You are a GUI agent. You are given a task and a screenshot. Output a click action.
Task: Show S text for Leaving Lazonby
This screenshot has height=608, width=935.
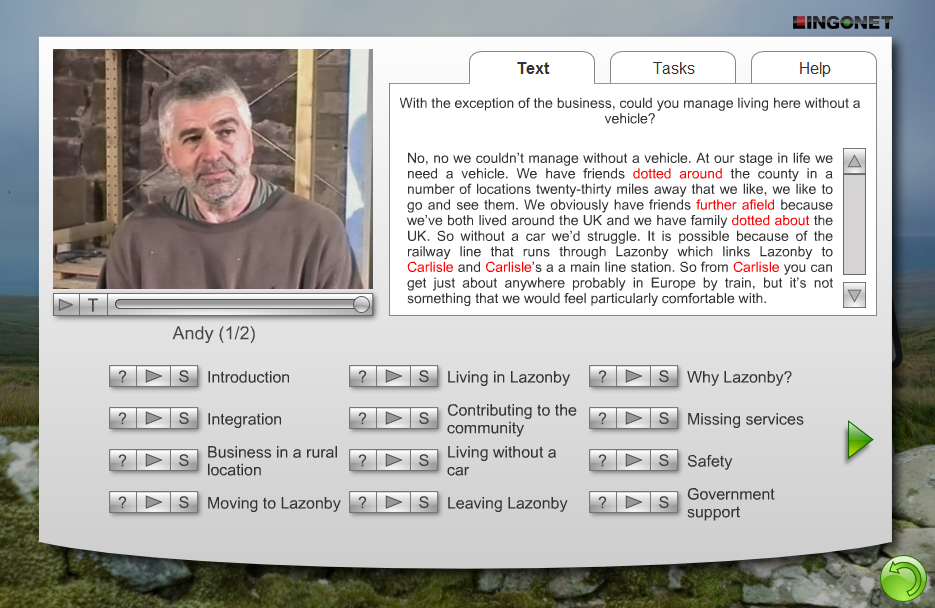[424, 502]
